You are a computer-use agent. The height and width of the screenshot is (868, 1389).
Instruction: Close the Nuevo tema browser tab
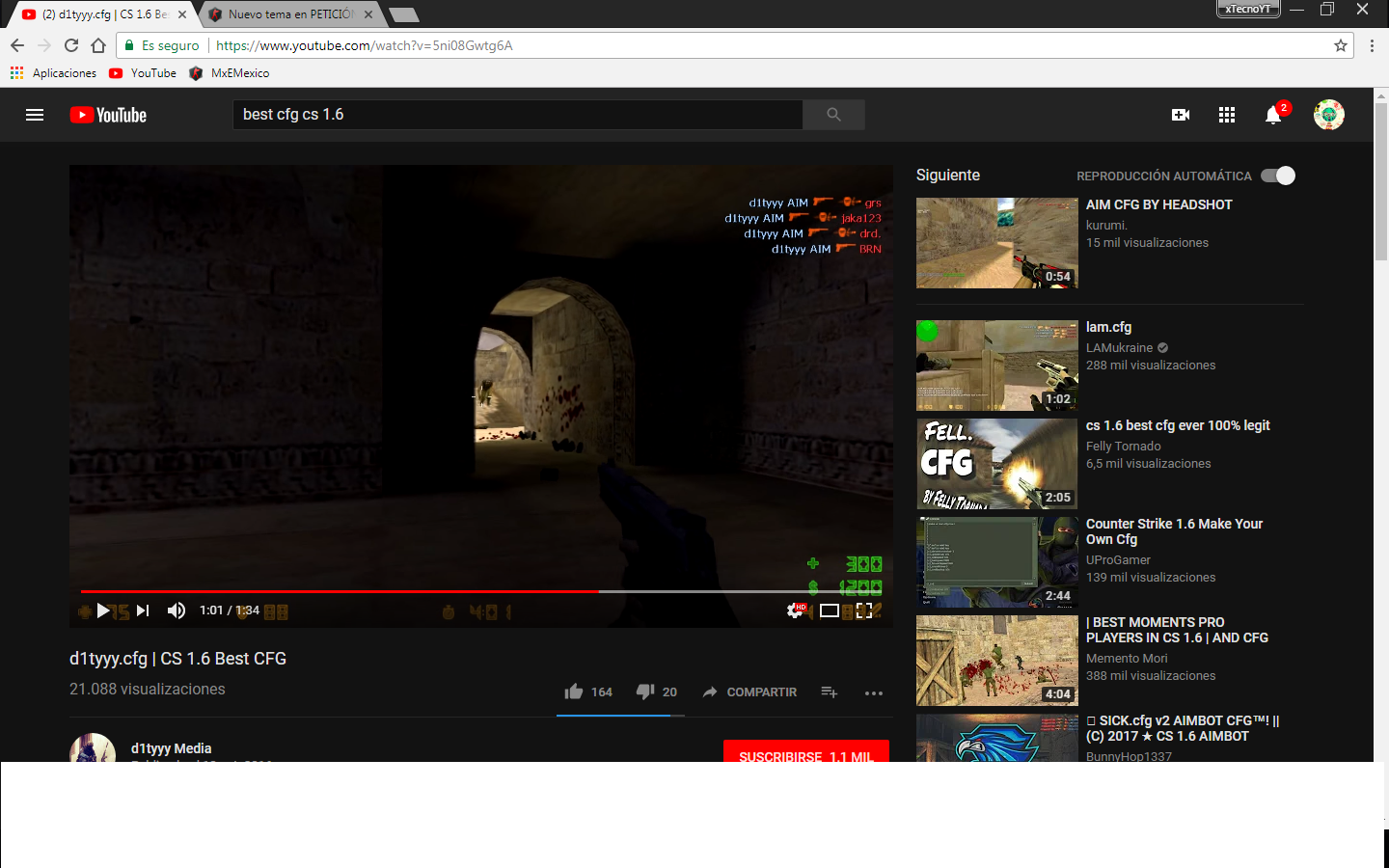(368, 14)
